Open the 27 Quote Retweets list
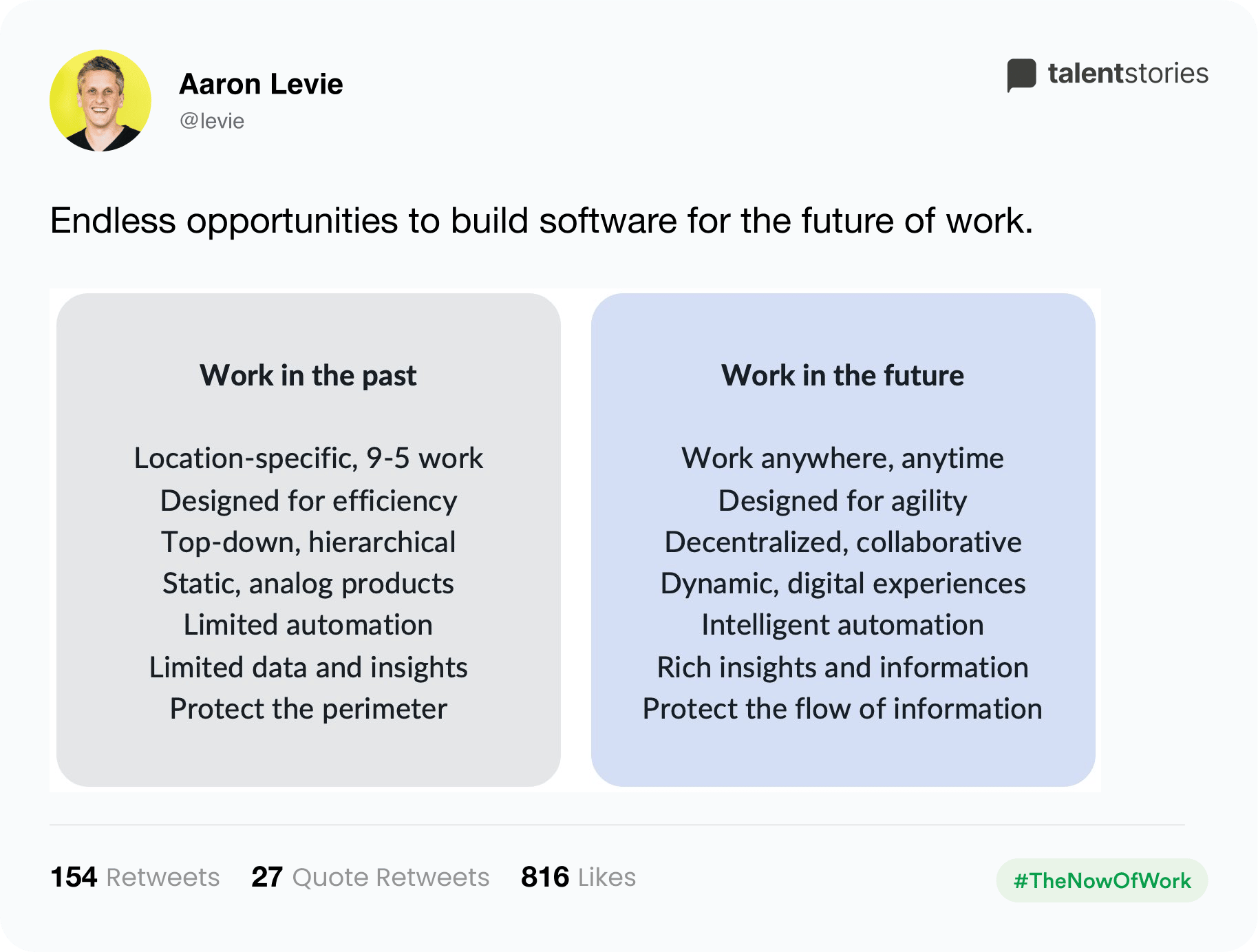The height and width of the screenshot is (952, 1258). click(x=370, y=877)
